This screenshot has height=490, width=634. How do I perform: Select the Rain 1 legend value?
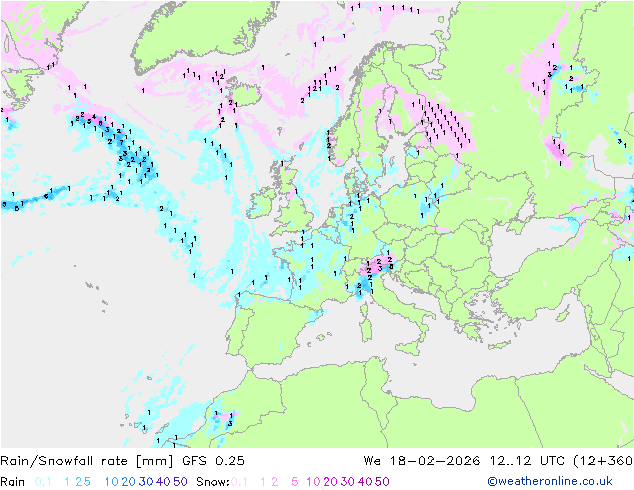point(67,482)
